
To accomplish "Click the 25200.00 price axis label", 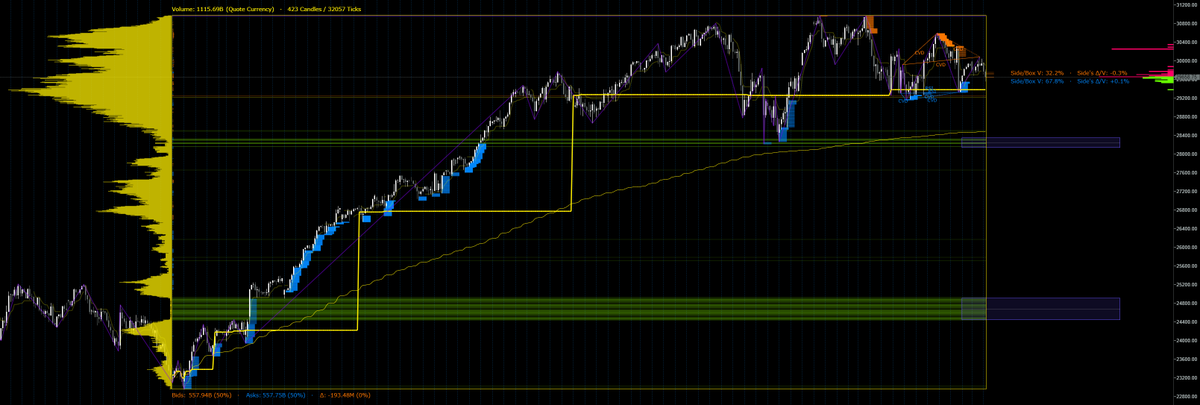I will [1187, 284].
